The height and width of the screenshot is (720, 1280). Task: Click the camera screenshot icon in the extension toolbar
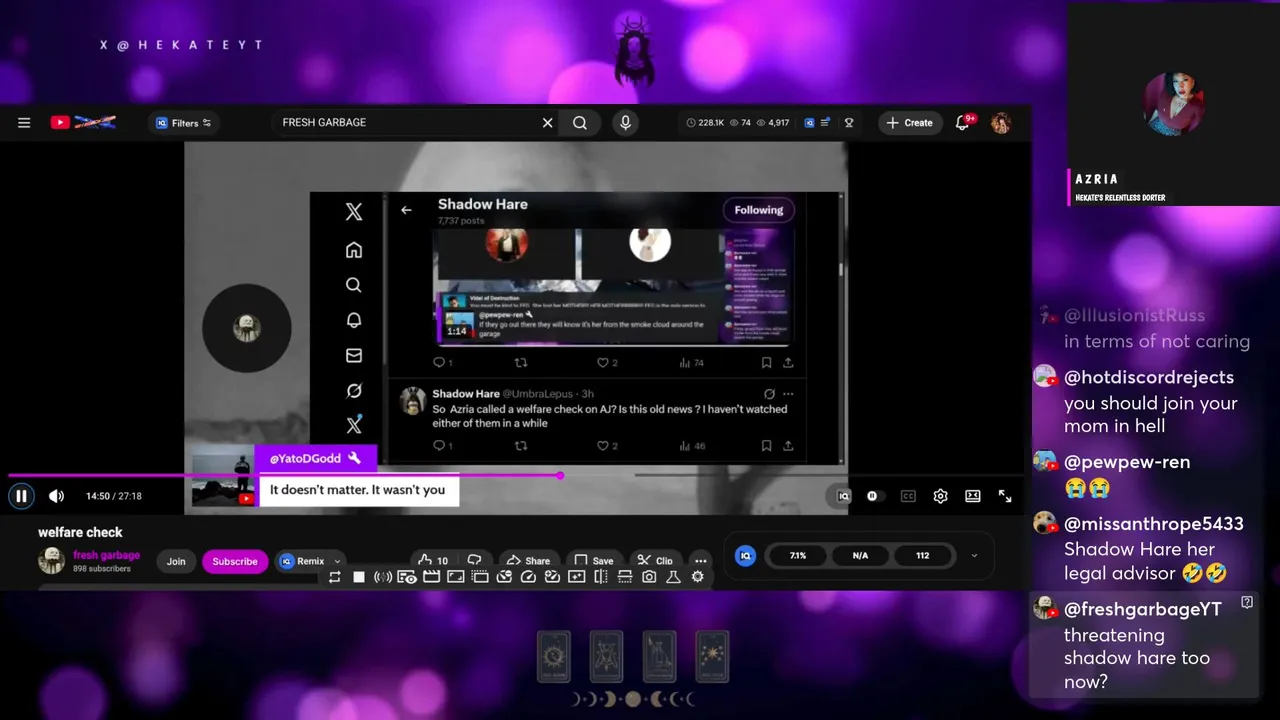649,577
